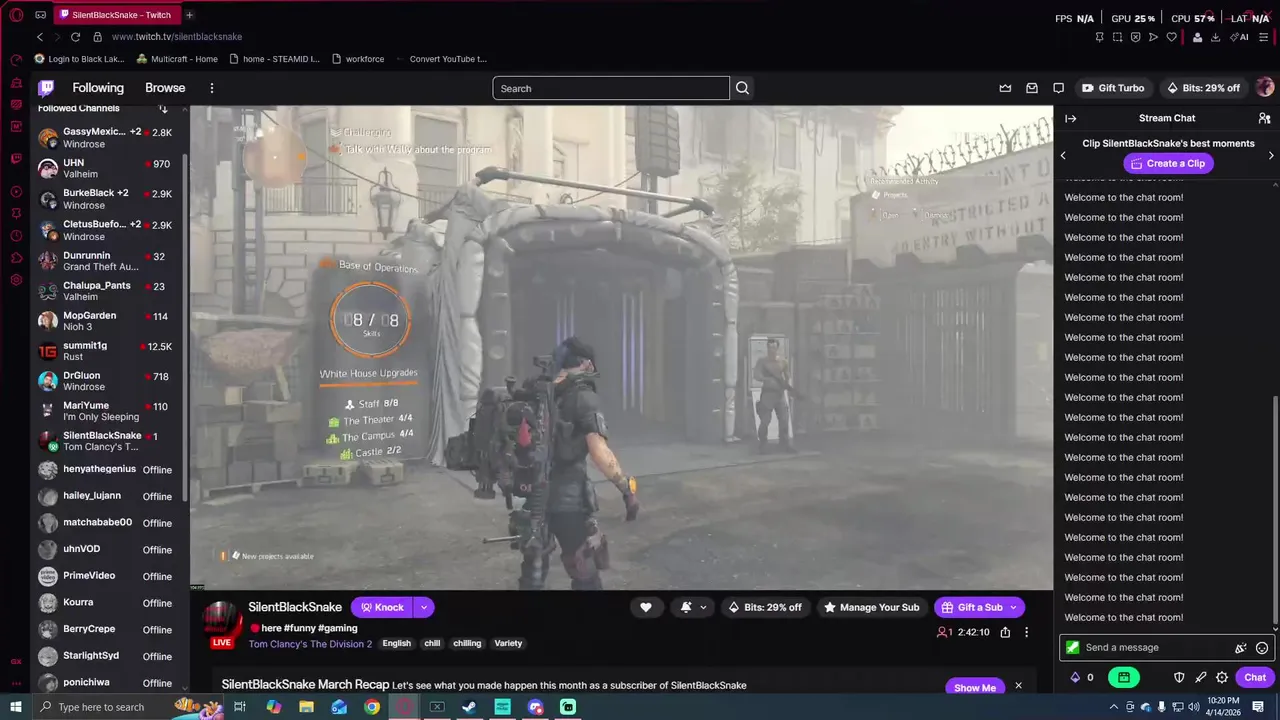Open the Following tab

(x=98, y=88)
